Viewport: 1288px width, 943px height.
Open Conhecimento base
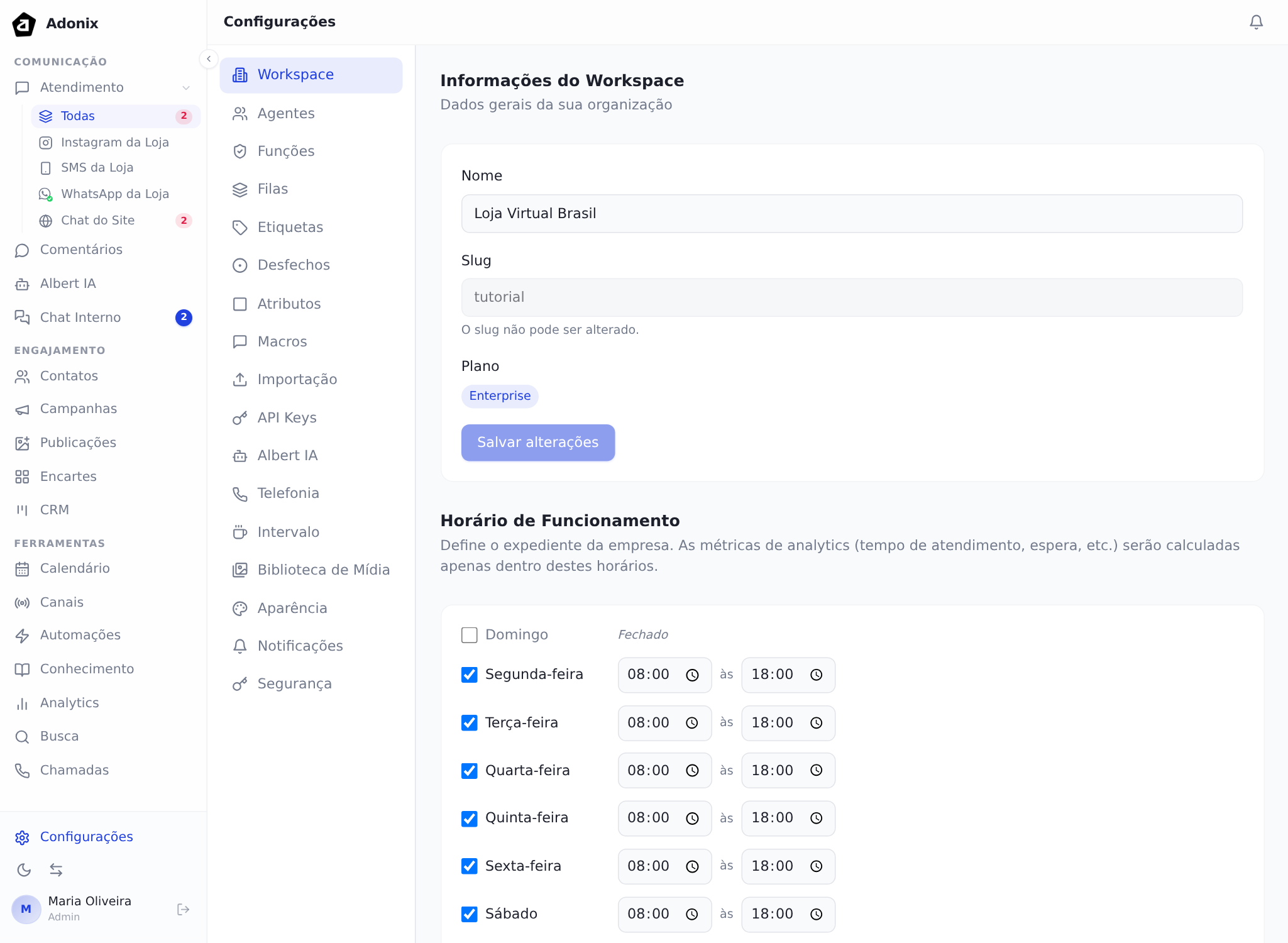click(103, 670)
